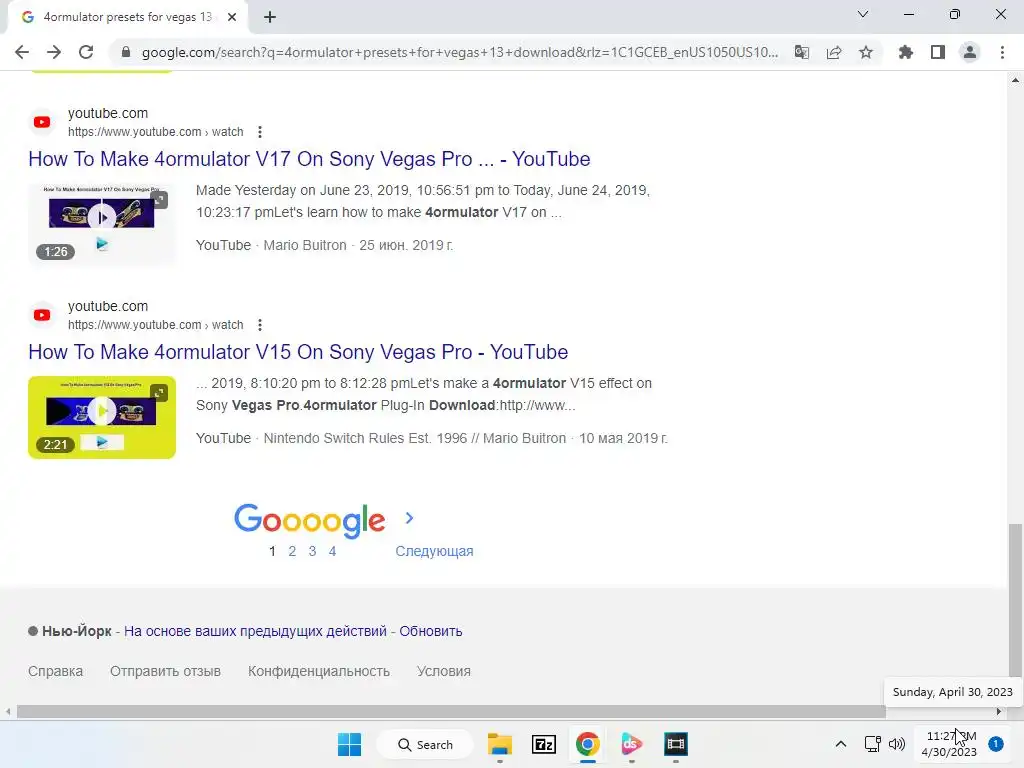Toggle Chrome side panel icon
The image size is (1024, 768).
(x=938, y=52)
